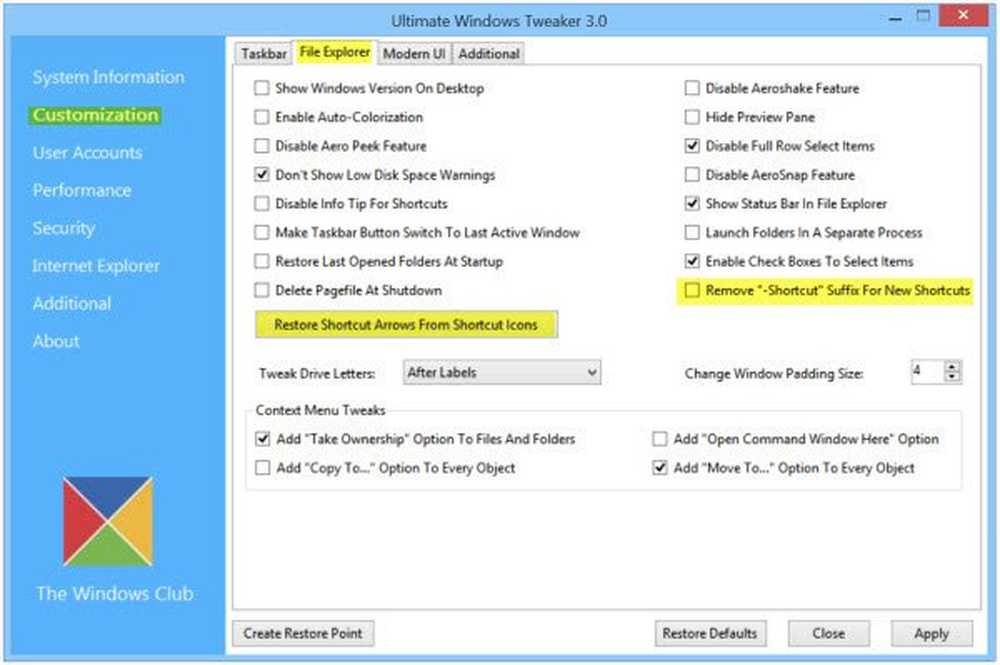Viewport: 1000px width, 665px height.
Task: Tick Delete Pagefile At Shutdown
Action: coord(261,290)
